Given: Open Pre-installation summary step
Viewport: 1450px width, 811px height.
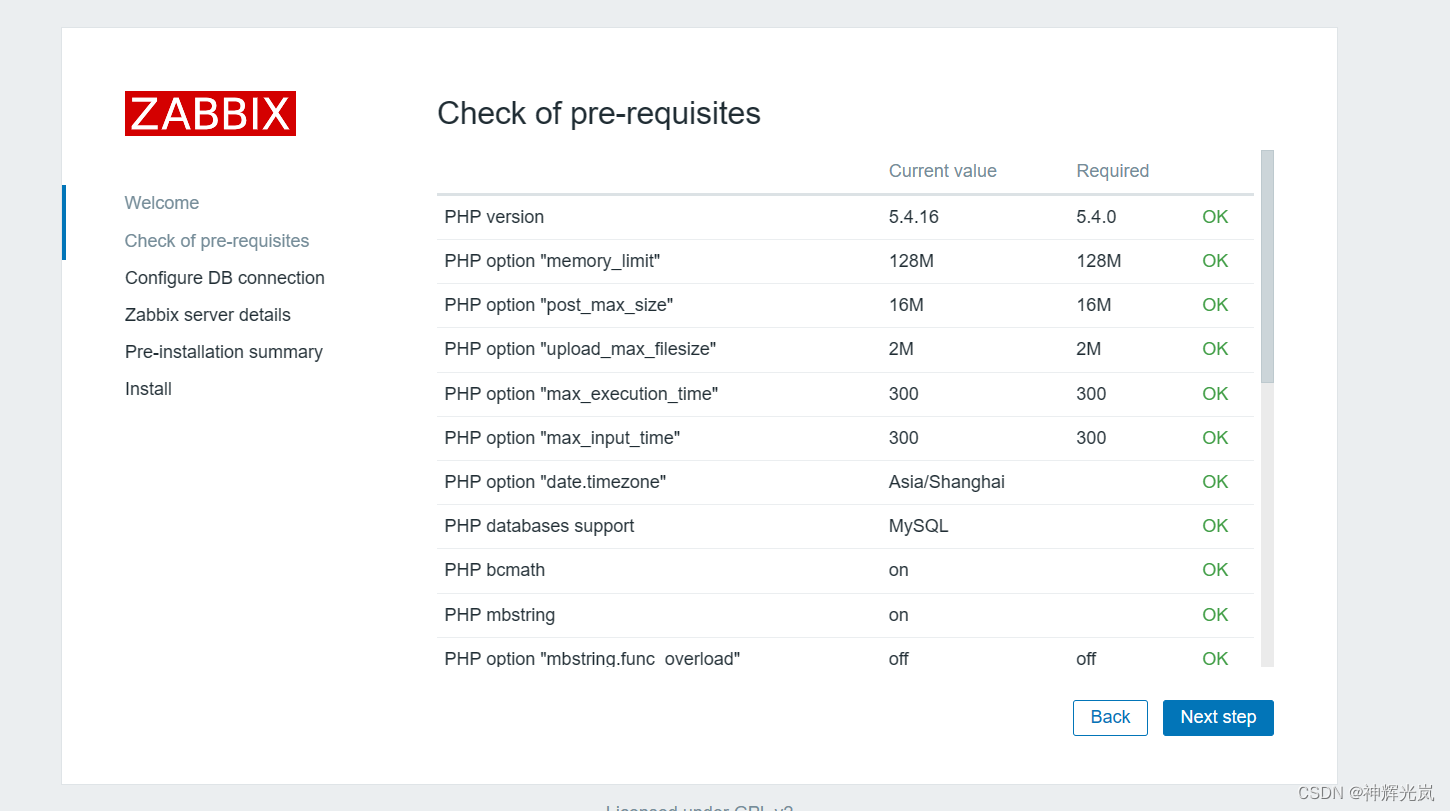Looking at the screenshot, I should tap(224, 352).
